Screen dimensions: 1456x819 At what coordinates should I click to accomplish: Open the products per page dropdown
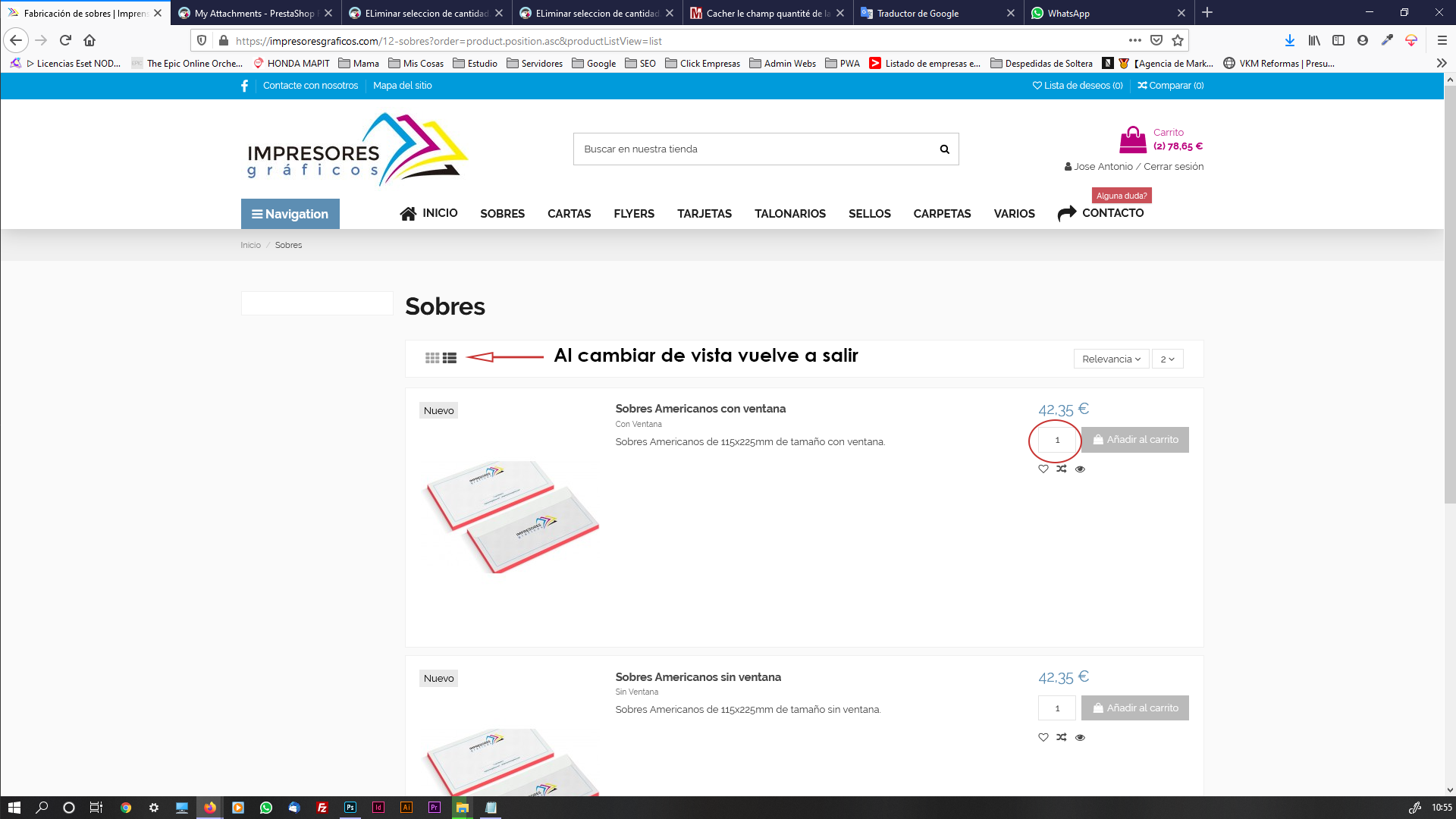click(1167, 359)
